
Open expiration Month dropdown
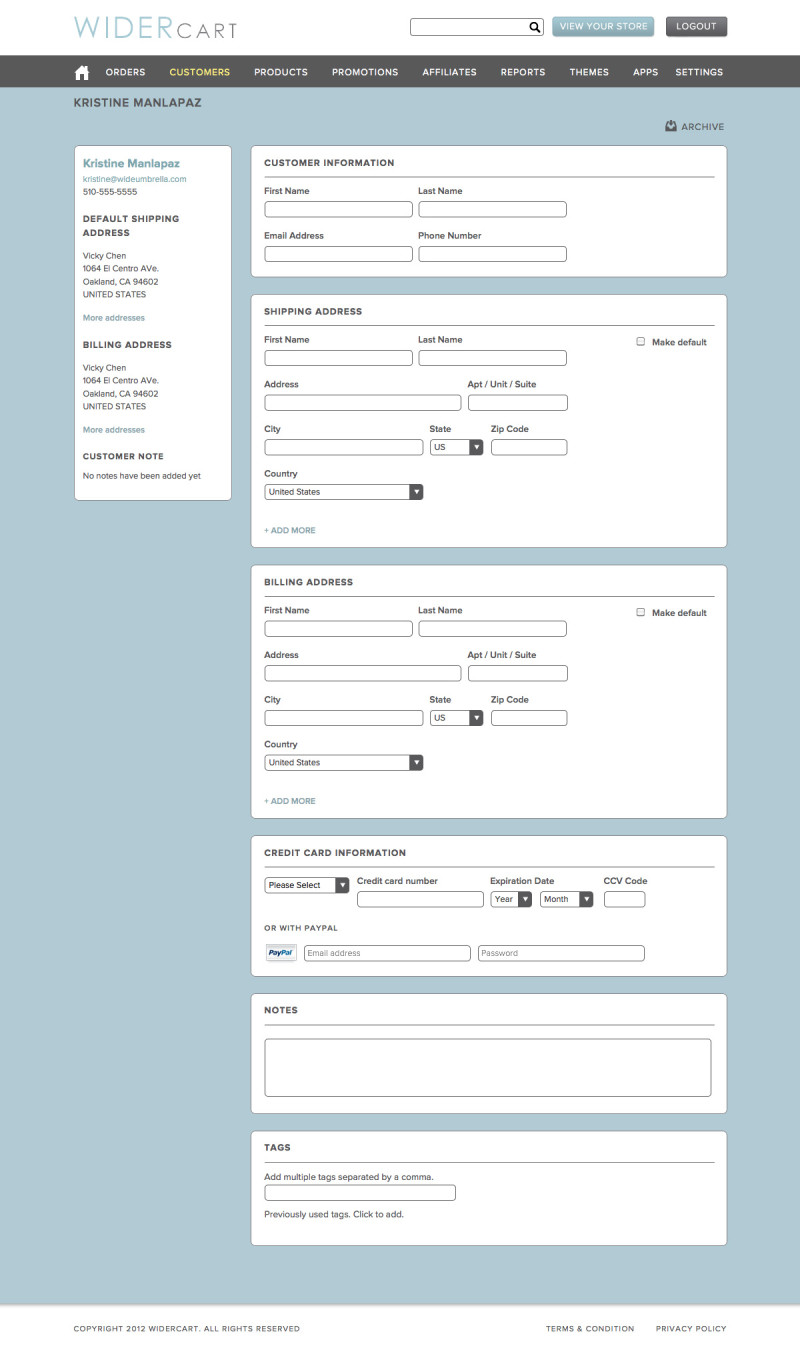click(x=566, y=899)
